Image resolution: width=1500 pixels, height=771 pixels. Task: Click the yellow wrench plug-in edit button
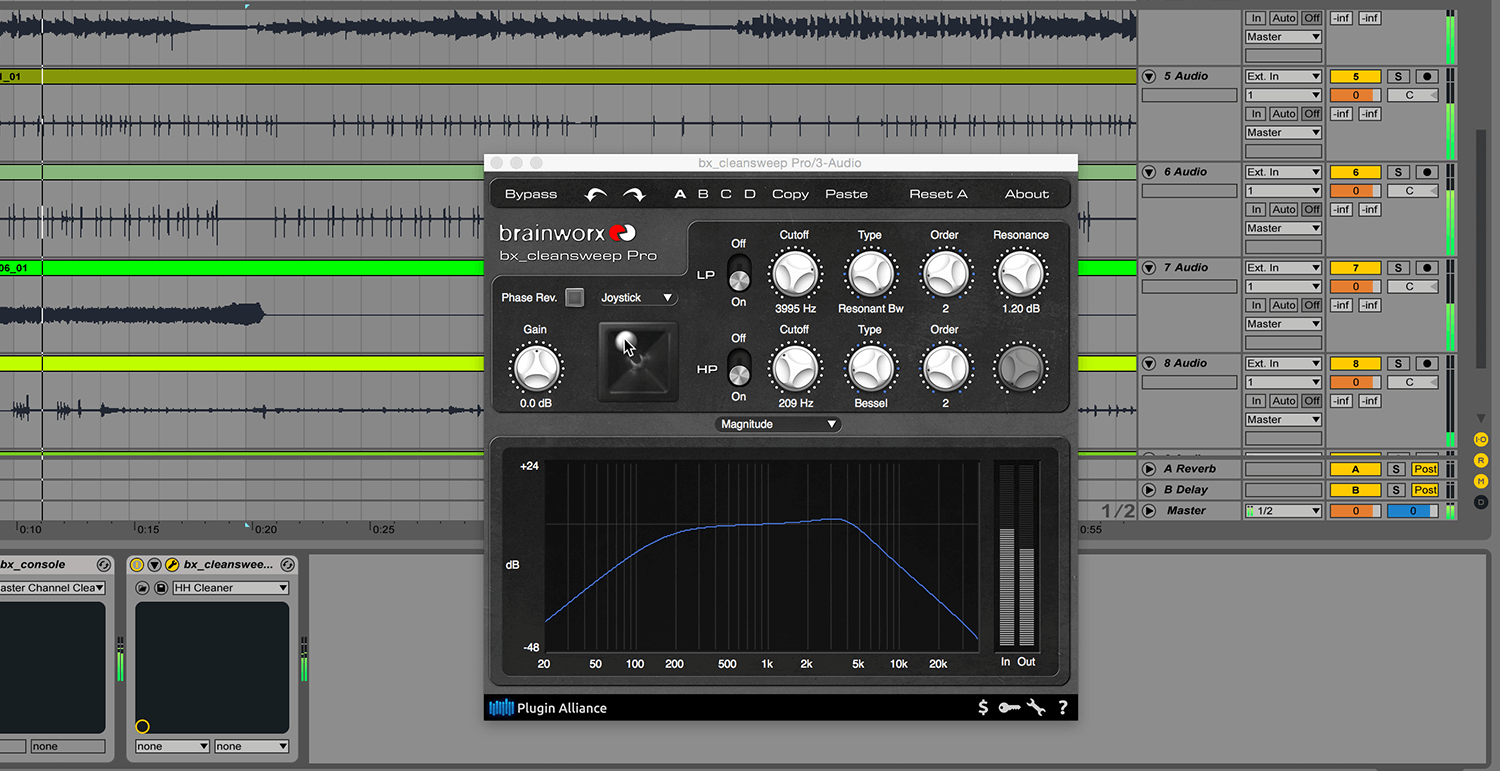click(x=172, y=565)
